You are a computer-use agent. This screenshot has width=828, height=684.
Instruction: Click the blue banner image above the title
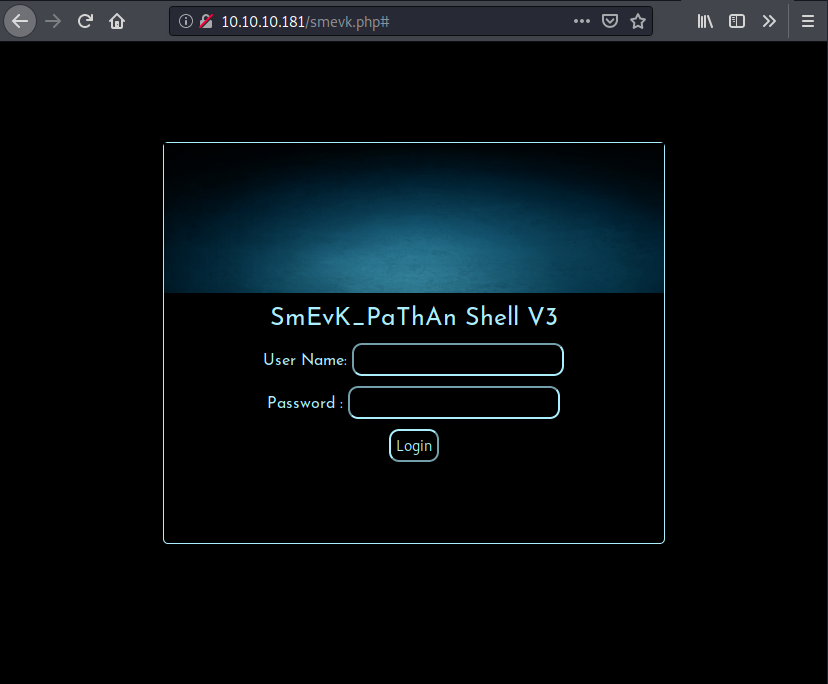click(x=413, y=217)
